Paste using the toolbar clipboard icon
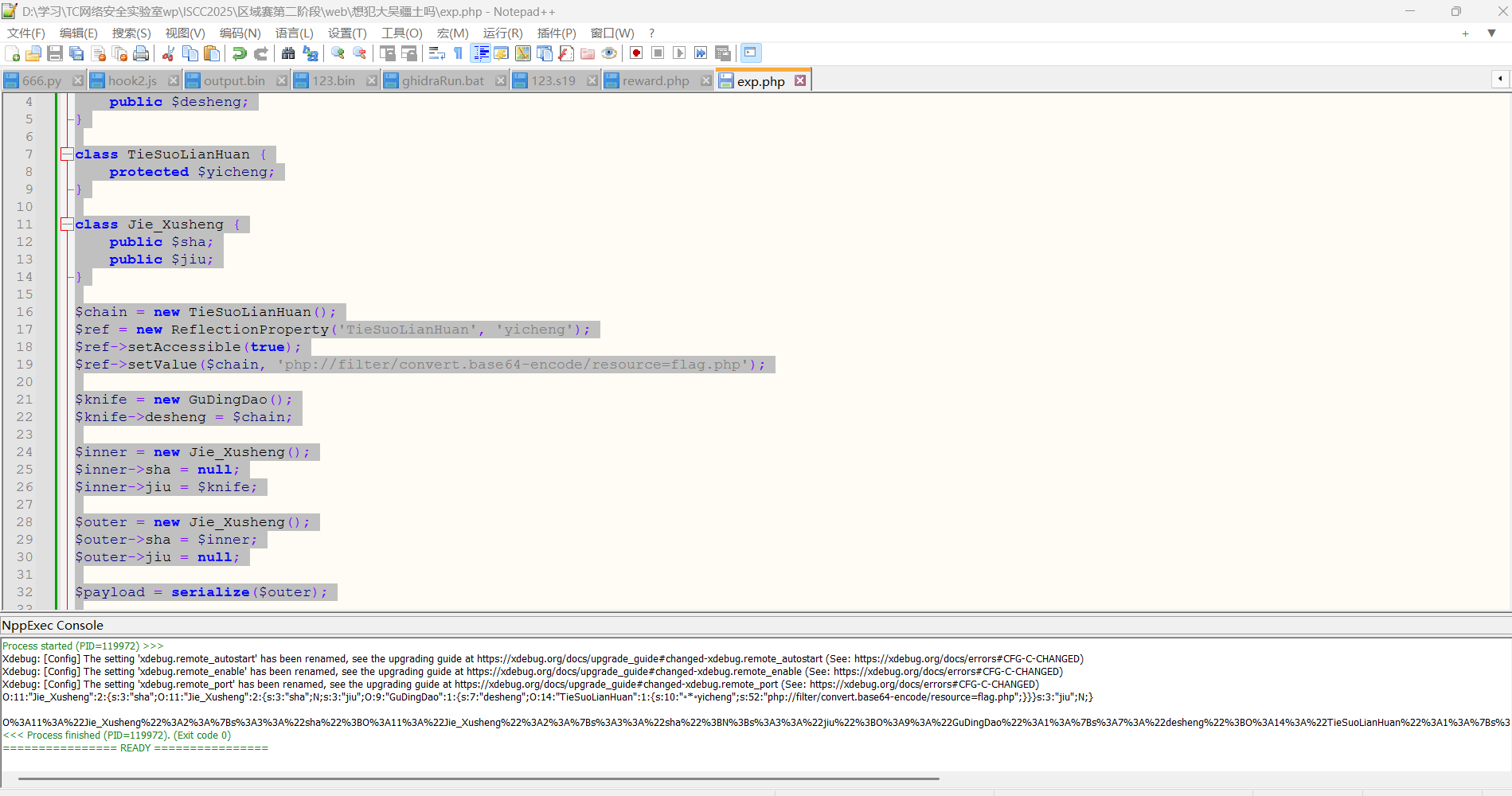1512x796 pixels. click(x=212, y=53)
